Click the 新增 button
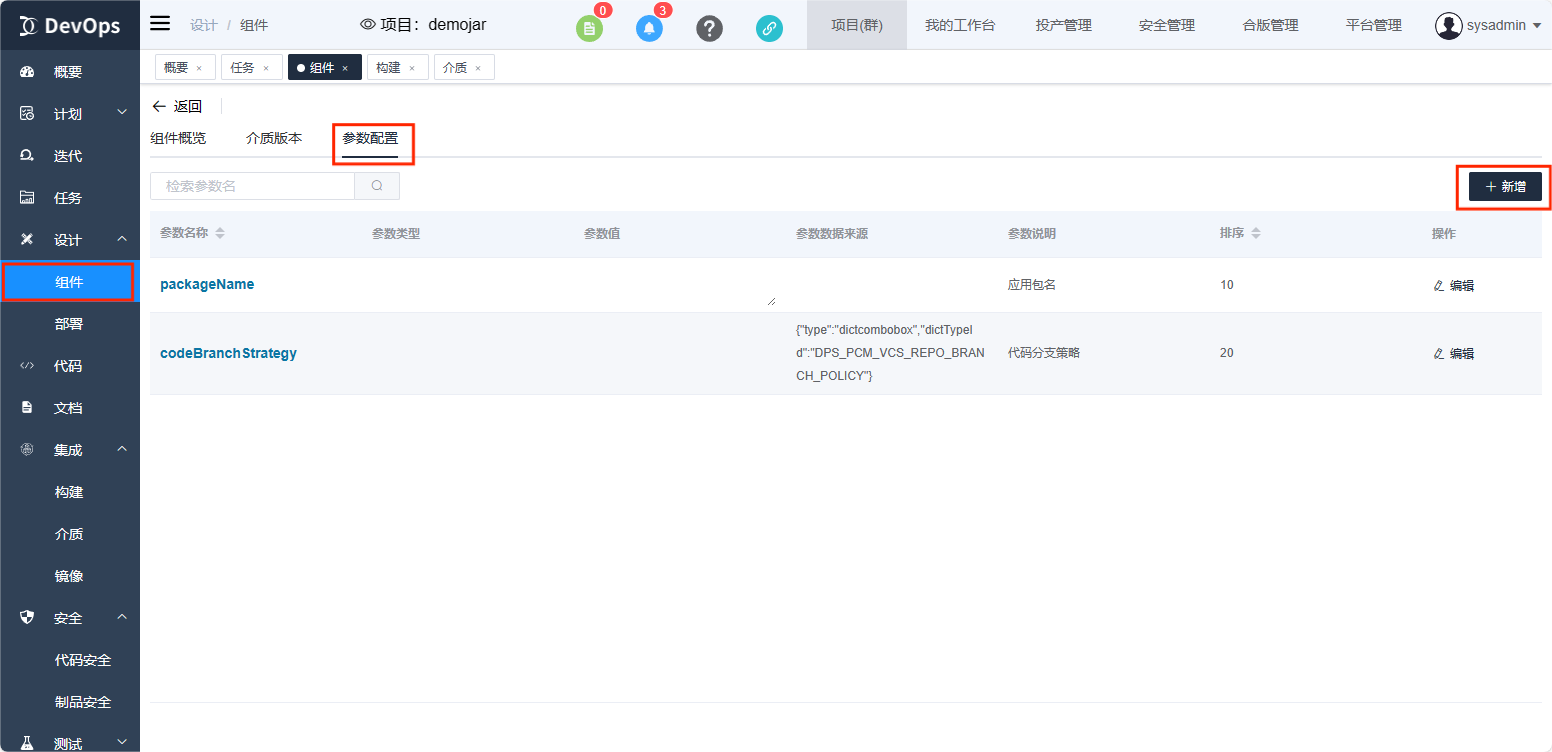This screenshot has width=1552, height=752. pyautogui.click(x=1505, y=187)
